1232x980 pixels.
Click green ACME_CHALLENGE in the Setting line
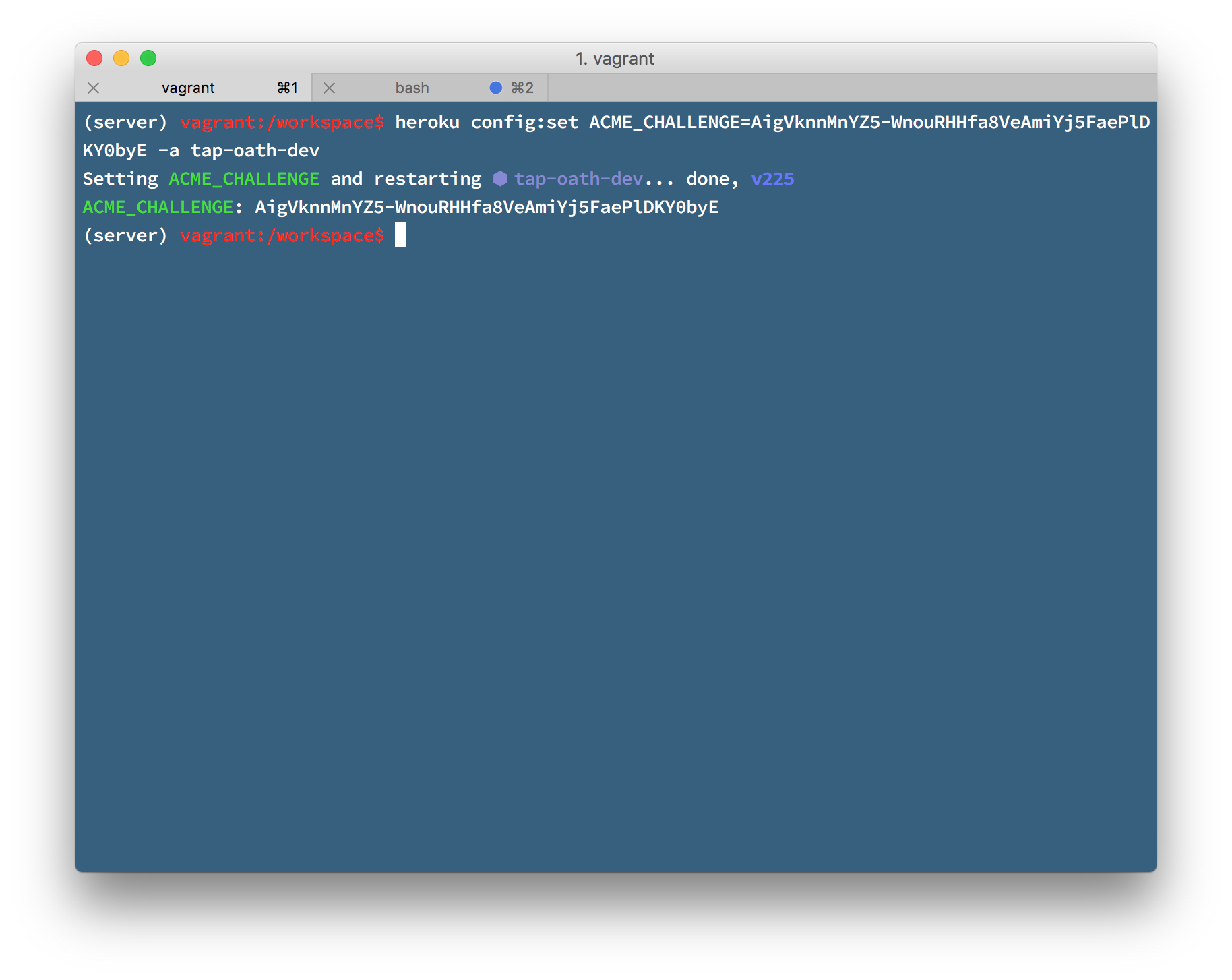(244, 179)
